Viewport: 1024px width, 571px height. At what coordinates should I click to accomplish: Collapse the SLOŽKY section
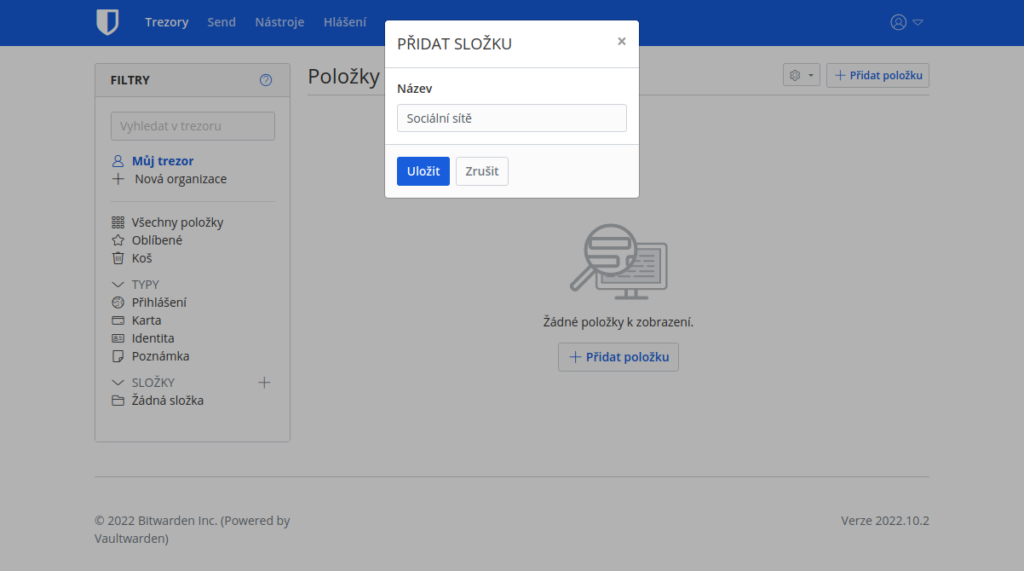[118, 383]
